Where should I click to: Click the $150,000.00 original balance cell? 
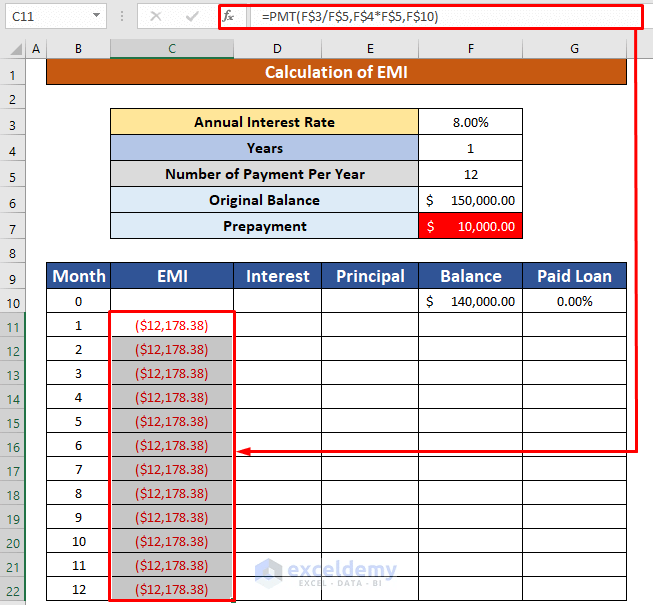(471, 200)
